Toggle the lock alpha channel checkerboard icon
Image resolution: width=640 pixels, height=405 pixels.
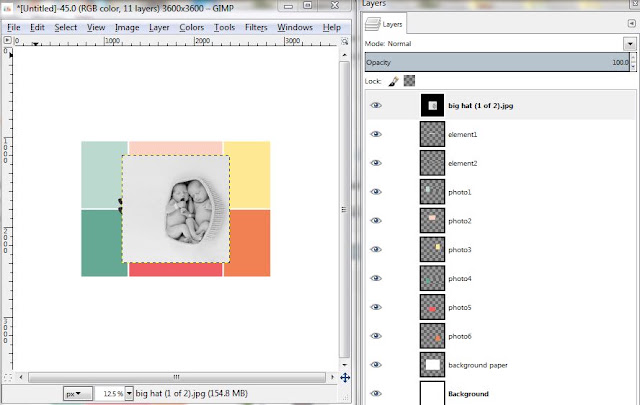click(x=409, y=81)
